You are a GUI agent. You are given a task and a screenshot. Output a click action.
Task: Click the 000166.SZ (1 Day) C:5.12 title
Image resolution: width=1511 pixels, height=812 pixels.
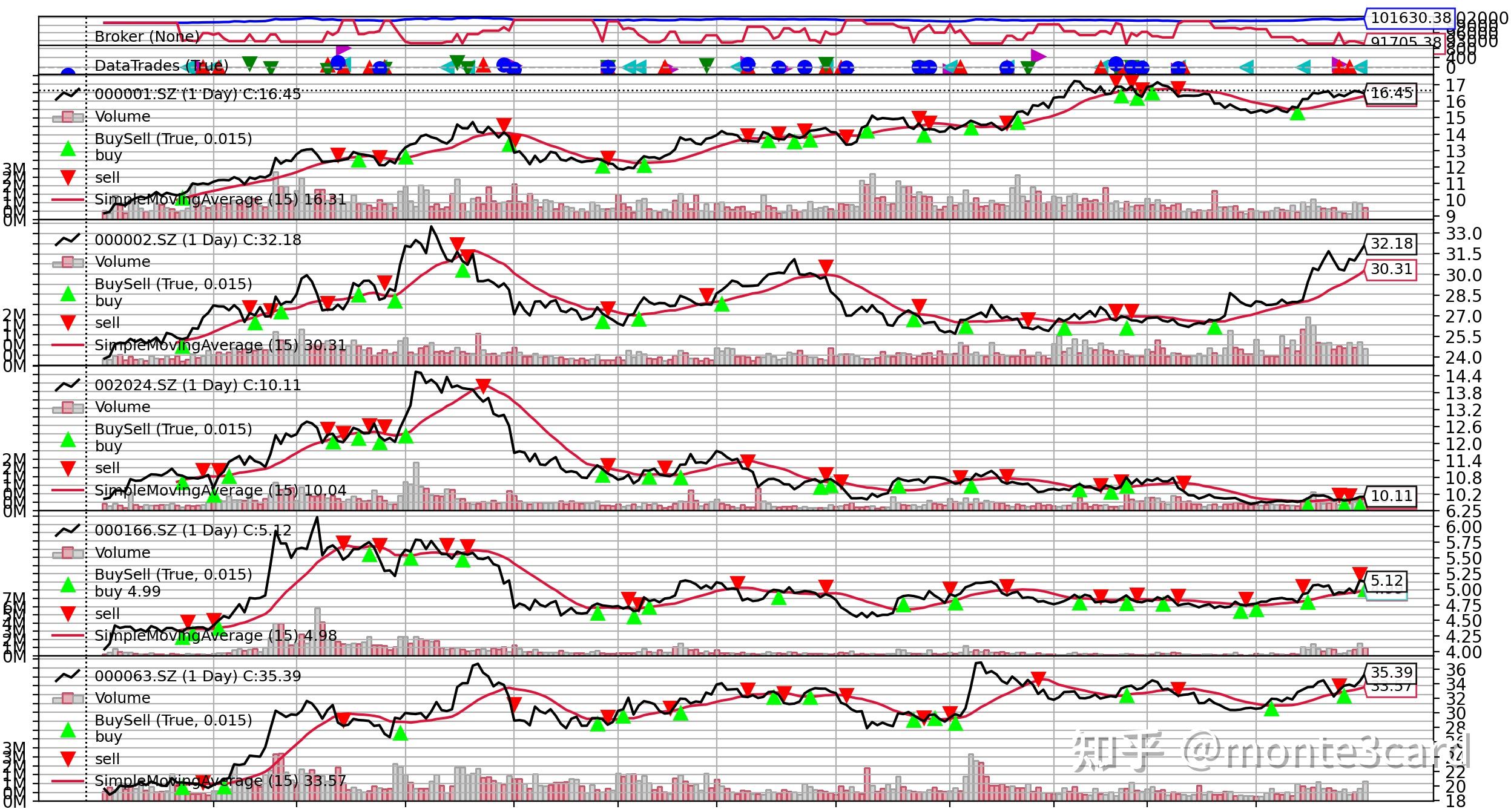pos(193,531)
